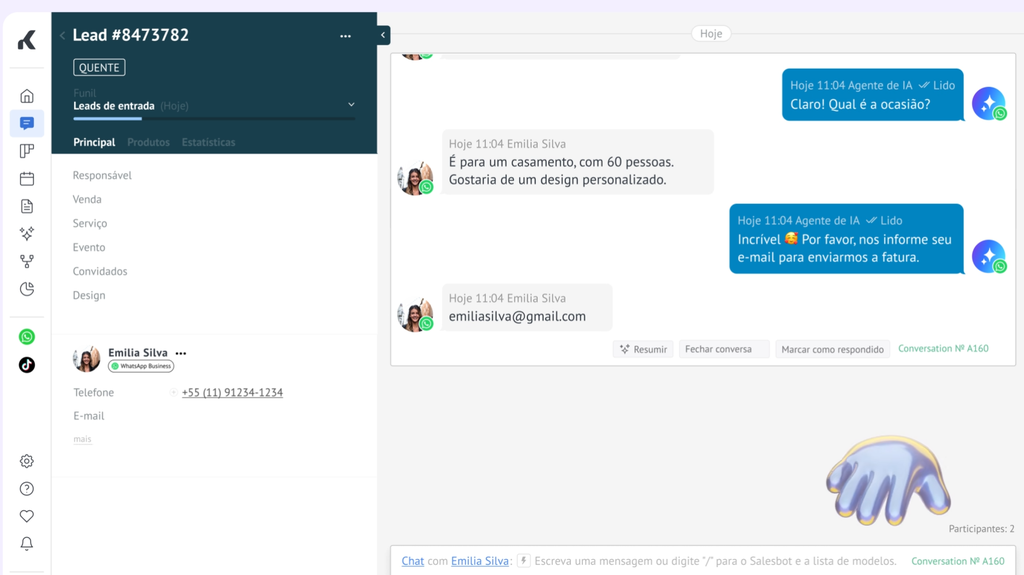Open the leads pipeline board icon
1024x575 pixels.
coord(27,151)
